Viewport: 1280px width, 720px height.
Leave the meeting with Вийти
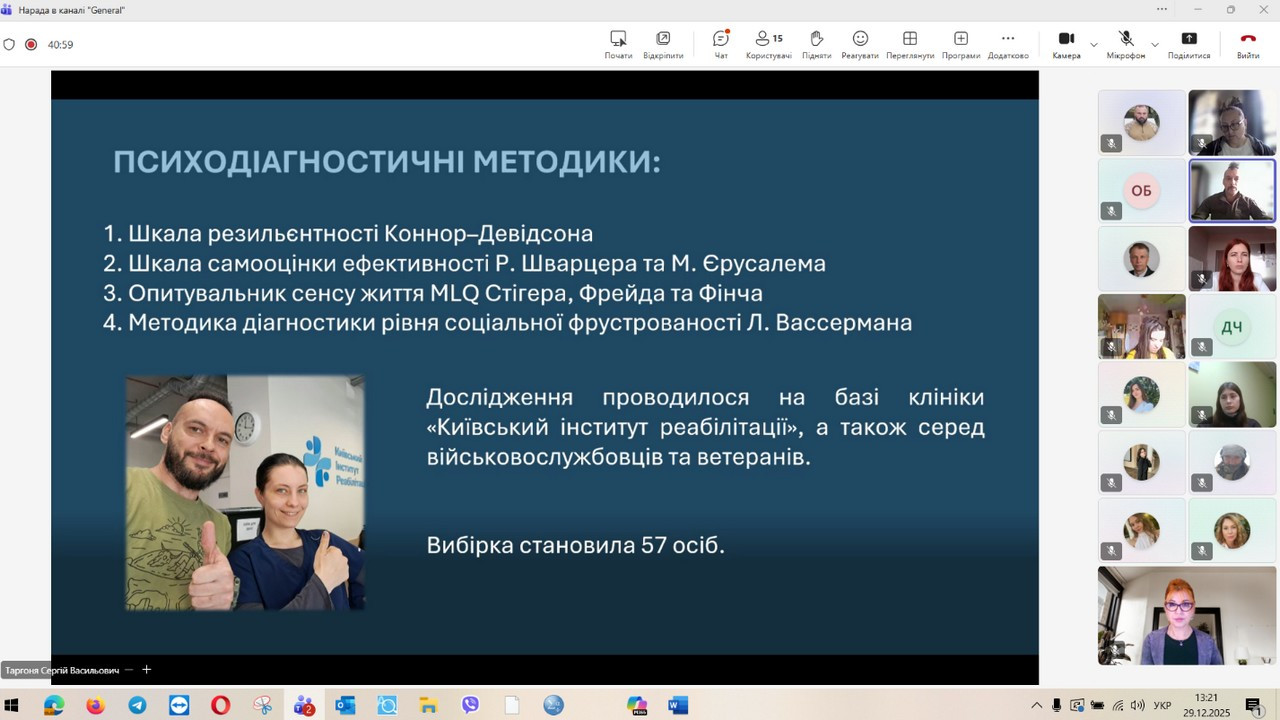pyautogui.click(x=1248, y=43)
